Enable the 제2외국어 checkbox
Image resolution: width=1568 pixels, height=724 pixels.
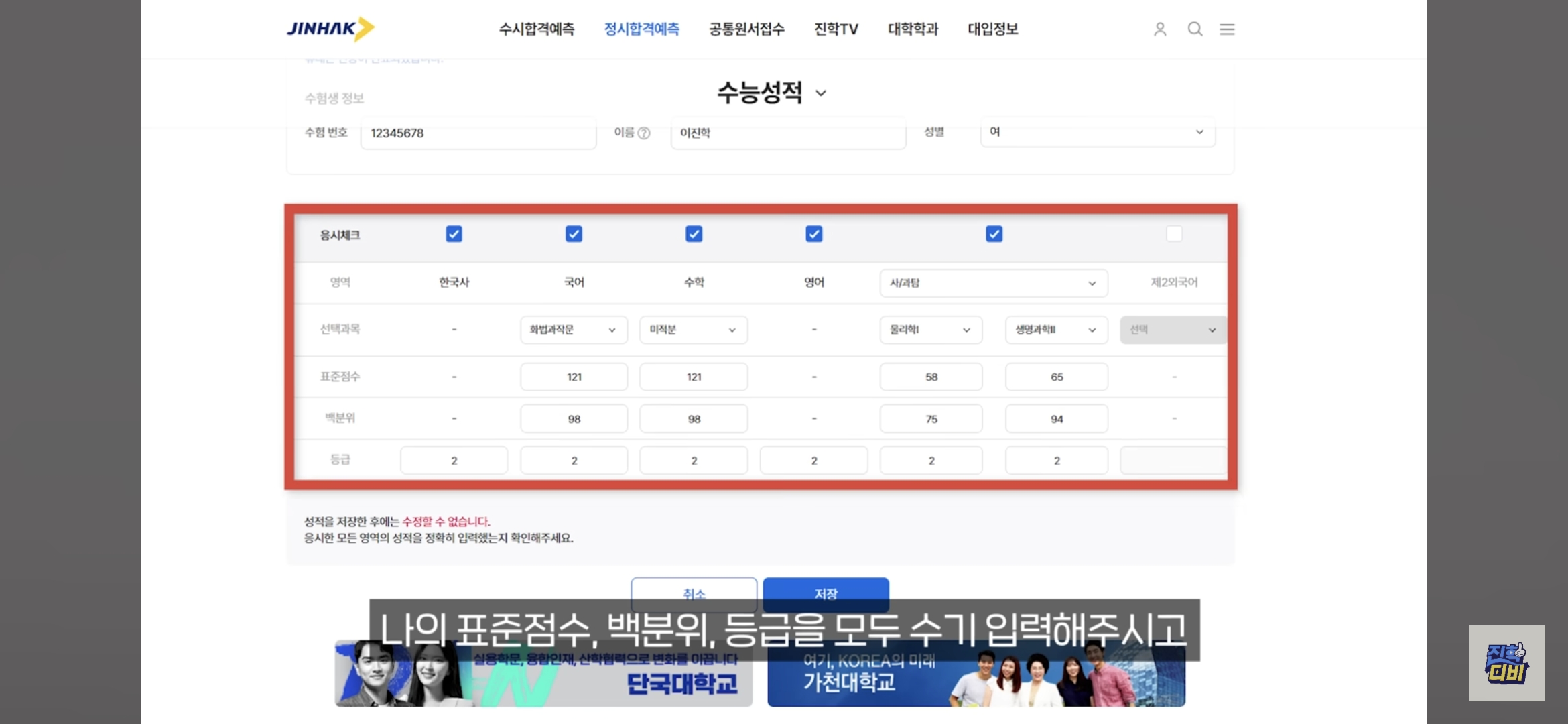1174,234
